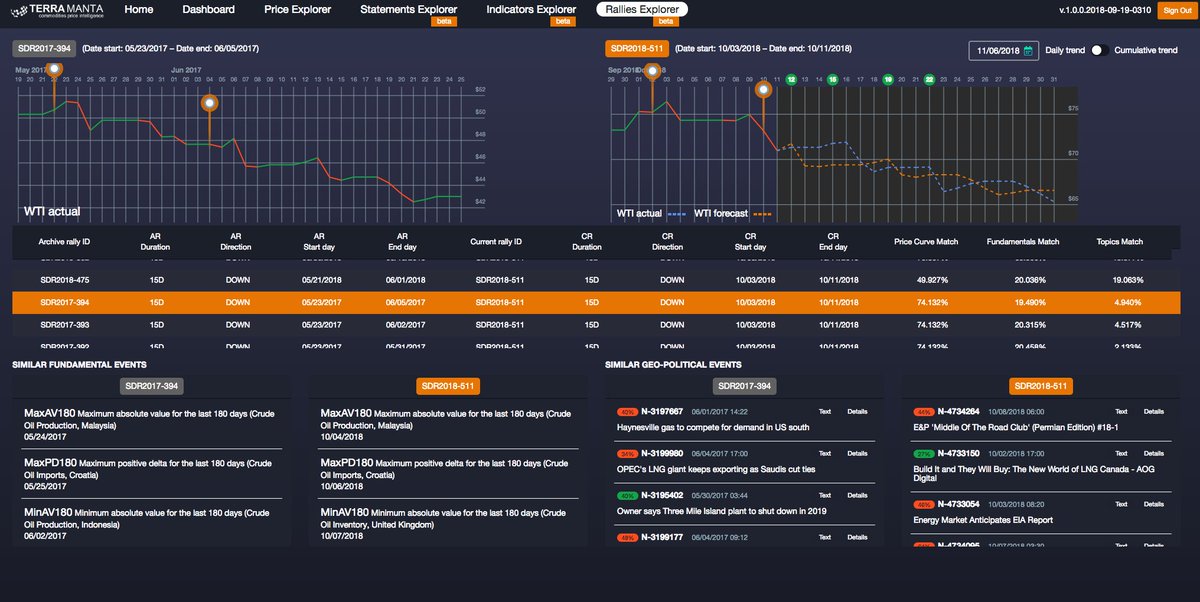
Task: Show Text for news N-3197667
Action: [825, 412]
